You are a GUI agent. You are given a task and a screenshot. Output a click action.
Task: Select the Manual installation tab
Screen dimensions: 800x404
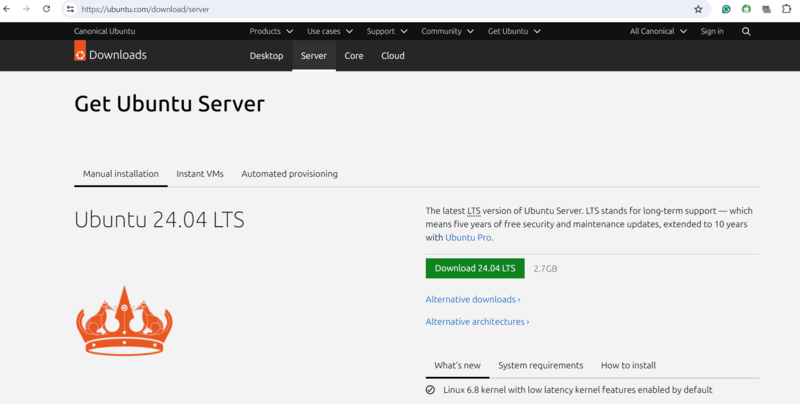(121, 174)
